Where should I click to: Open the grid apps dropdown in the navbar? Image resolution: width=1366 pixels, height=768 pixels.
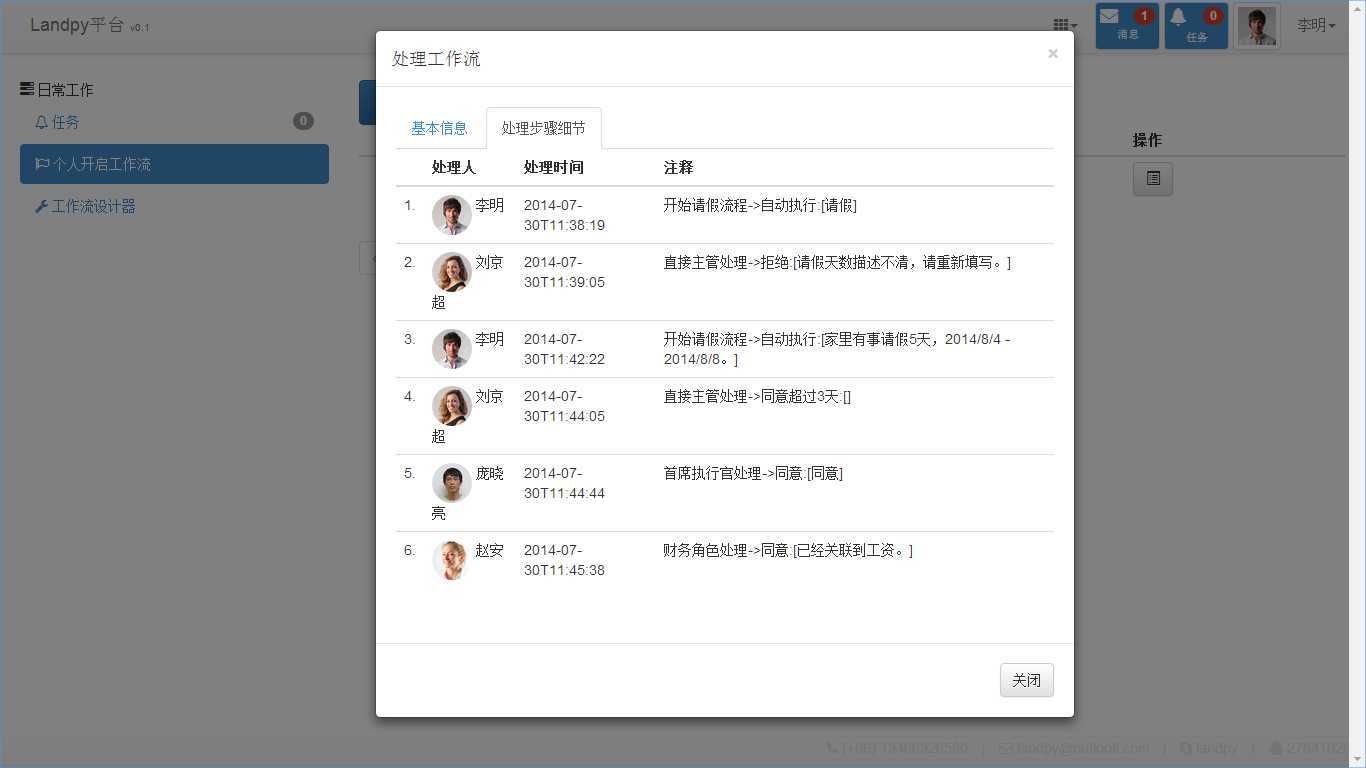(1065, 26)
